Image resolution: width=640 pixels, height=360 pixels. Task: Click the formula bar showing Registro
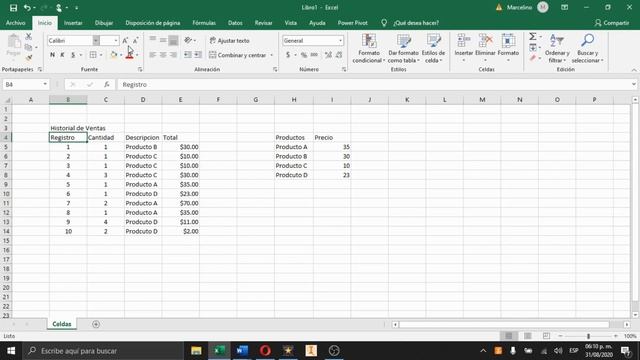pyautogui.click(x=373, y=84)
